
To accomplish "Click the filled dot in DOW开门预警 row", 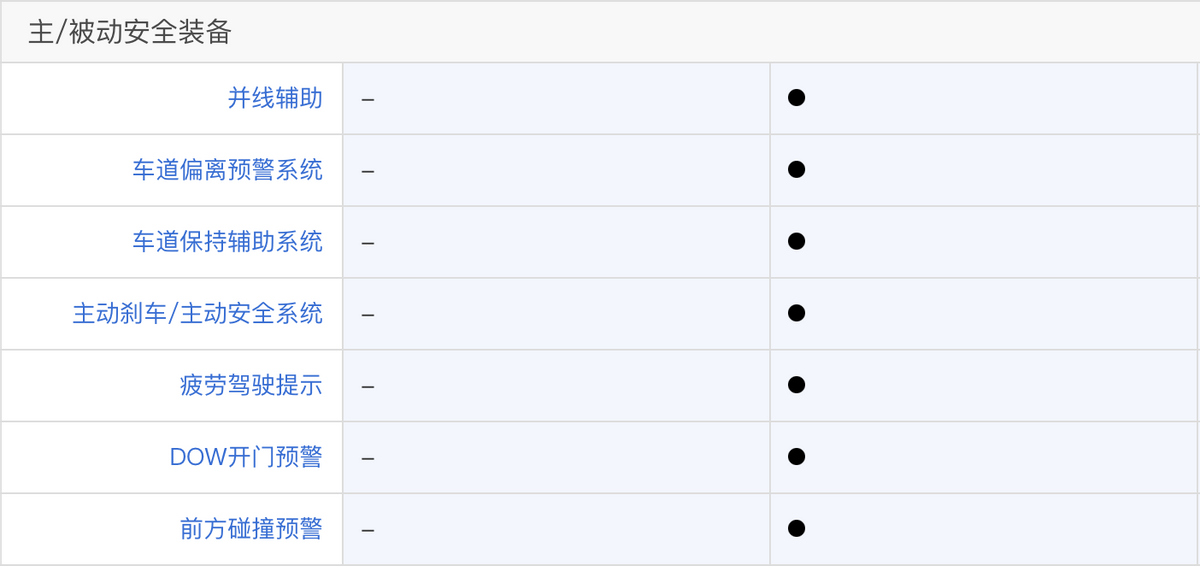I will pyautogui.click(x=796, y=458).
